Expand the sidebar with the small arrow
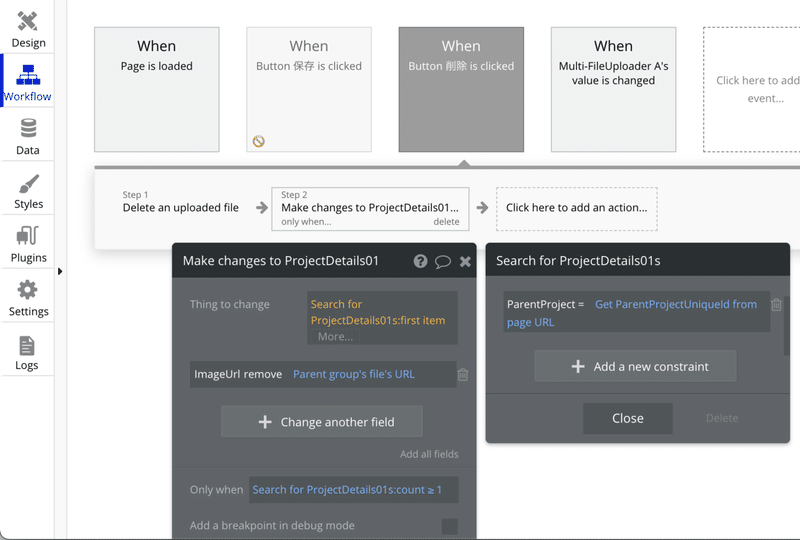800x540 pixels. [60, 271]
